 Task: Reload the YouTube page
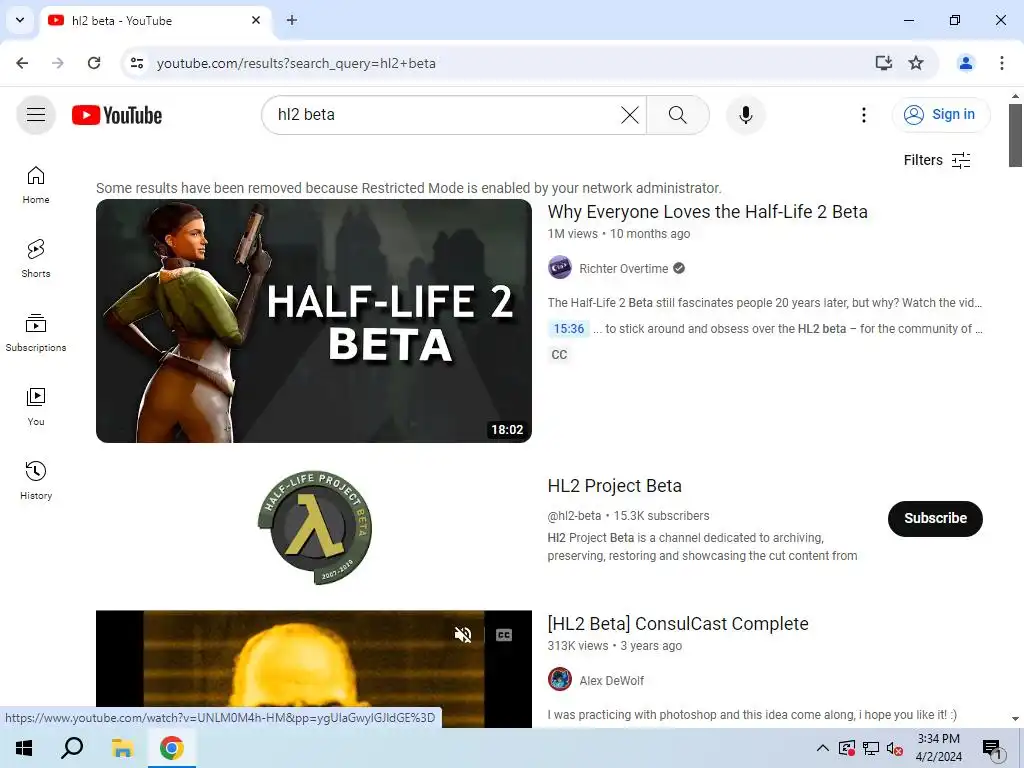click(94, 63)
